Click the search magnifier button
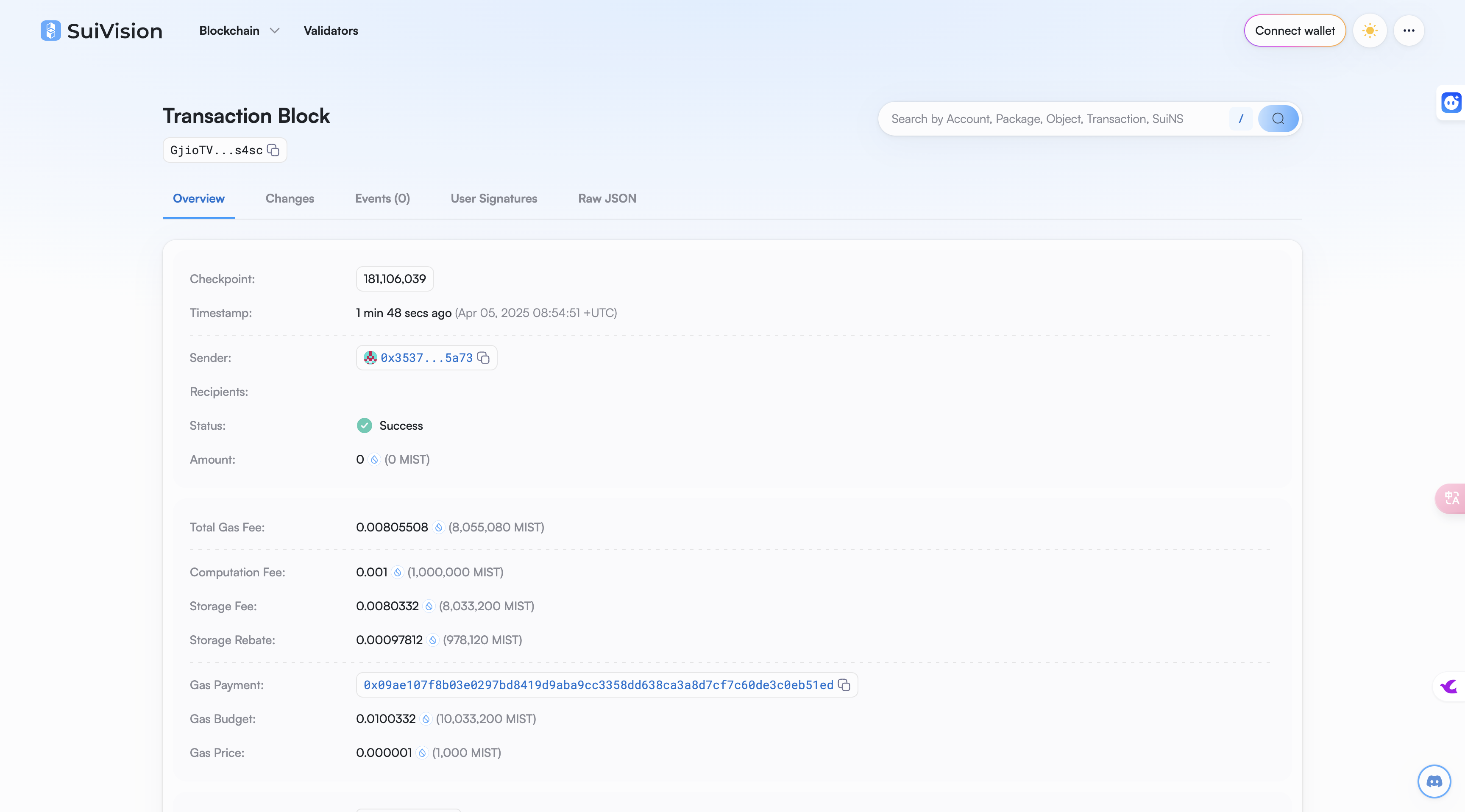The image size is (1465, 812). pos(1278,119)
